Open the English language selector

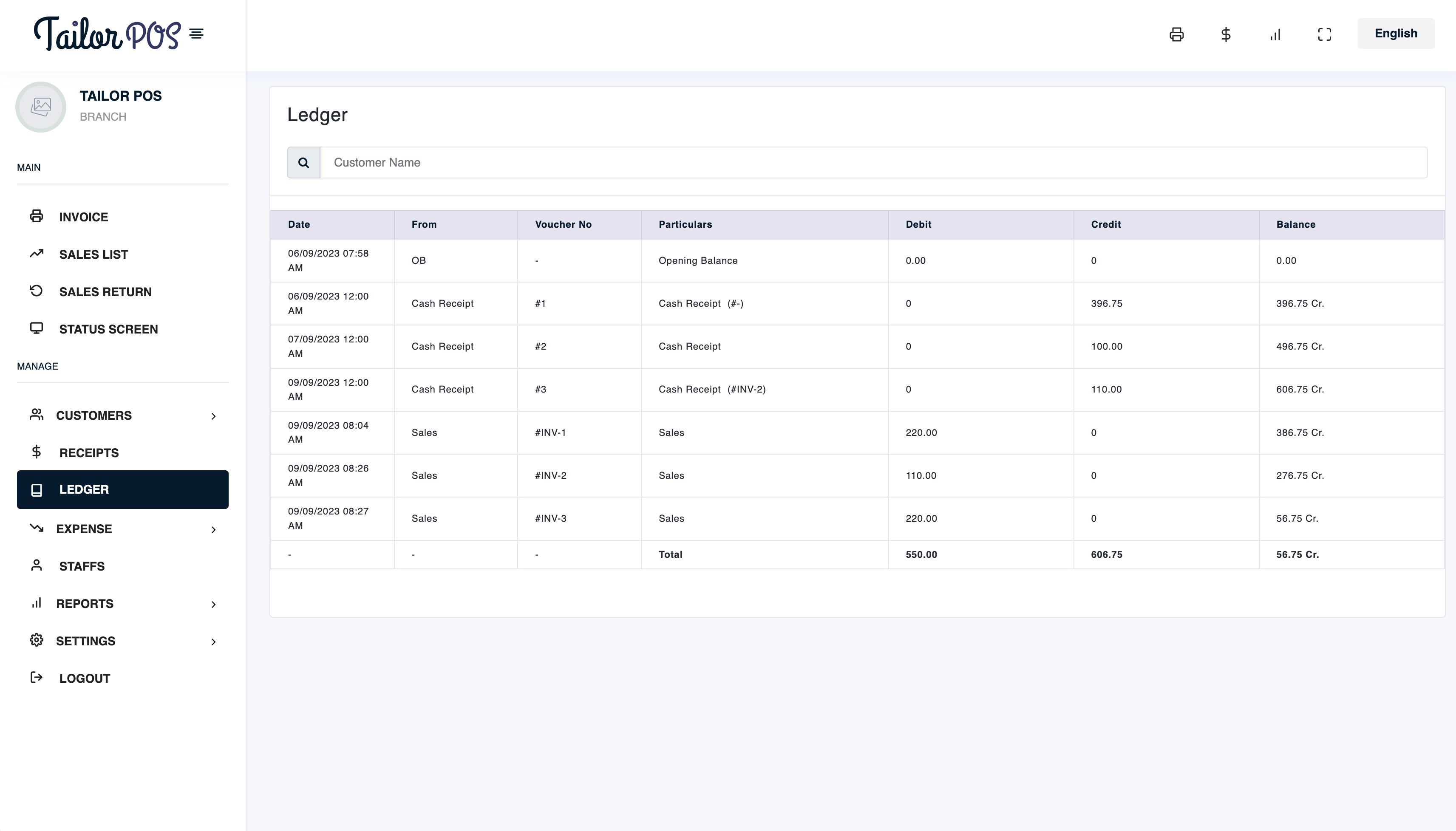(x=1395, y=34)
